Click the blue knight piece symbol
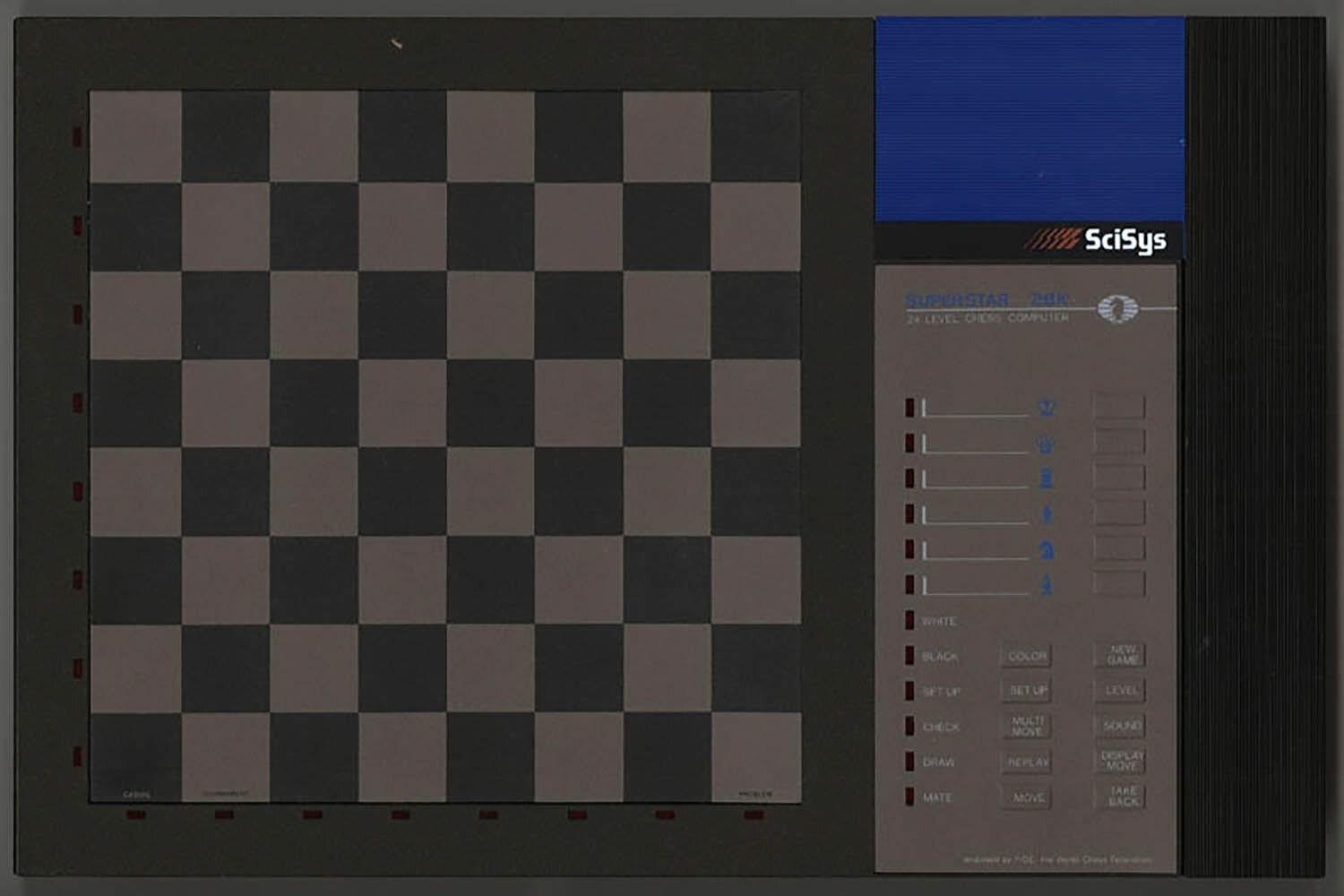1344x896 pixels. (x=1046, y=549)
